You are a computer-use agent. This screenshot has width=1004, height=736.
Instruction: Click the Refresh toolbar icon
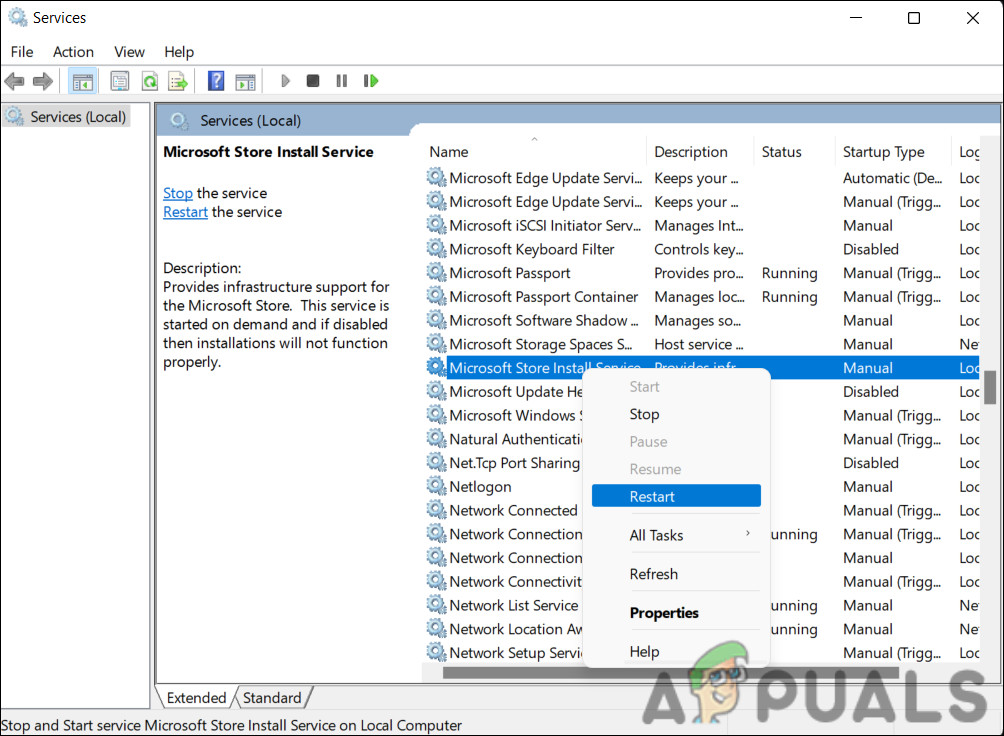pos(150,81)
